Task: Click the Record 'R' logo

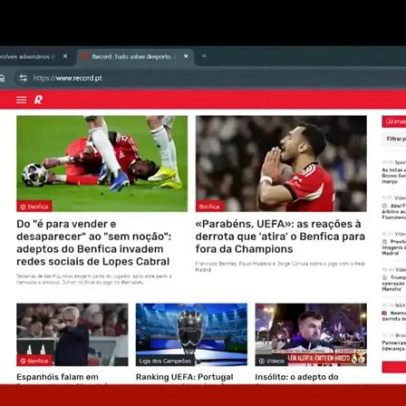Action: pos(38,99)
